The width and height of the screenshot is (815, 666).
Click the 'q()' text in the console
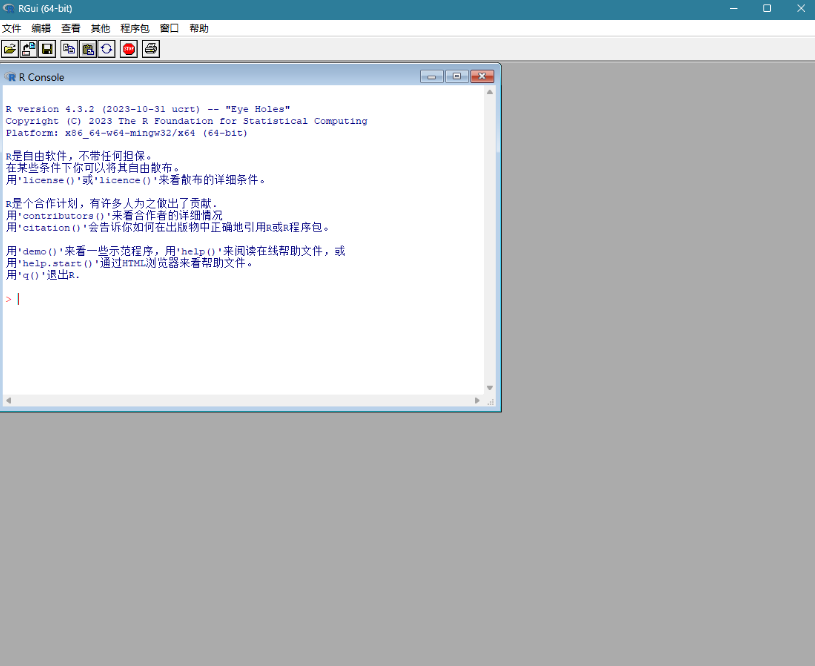point(32,276)
